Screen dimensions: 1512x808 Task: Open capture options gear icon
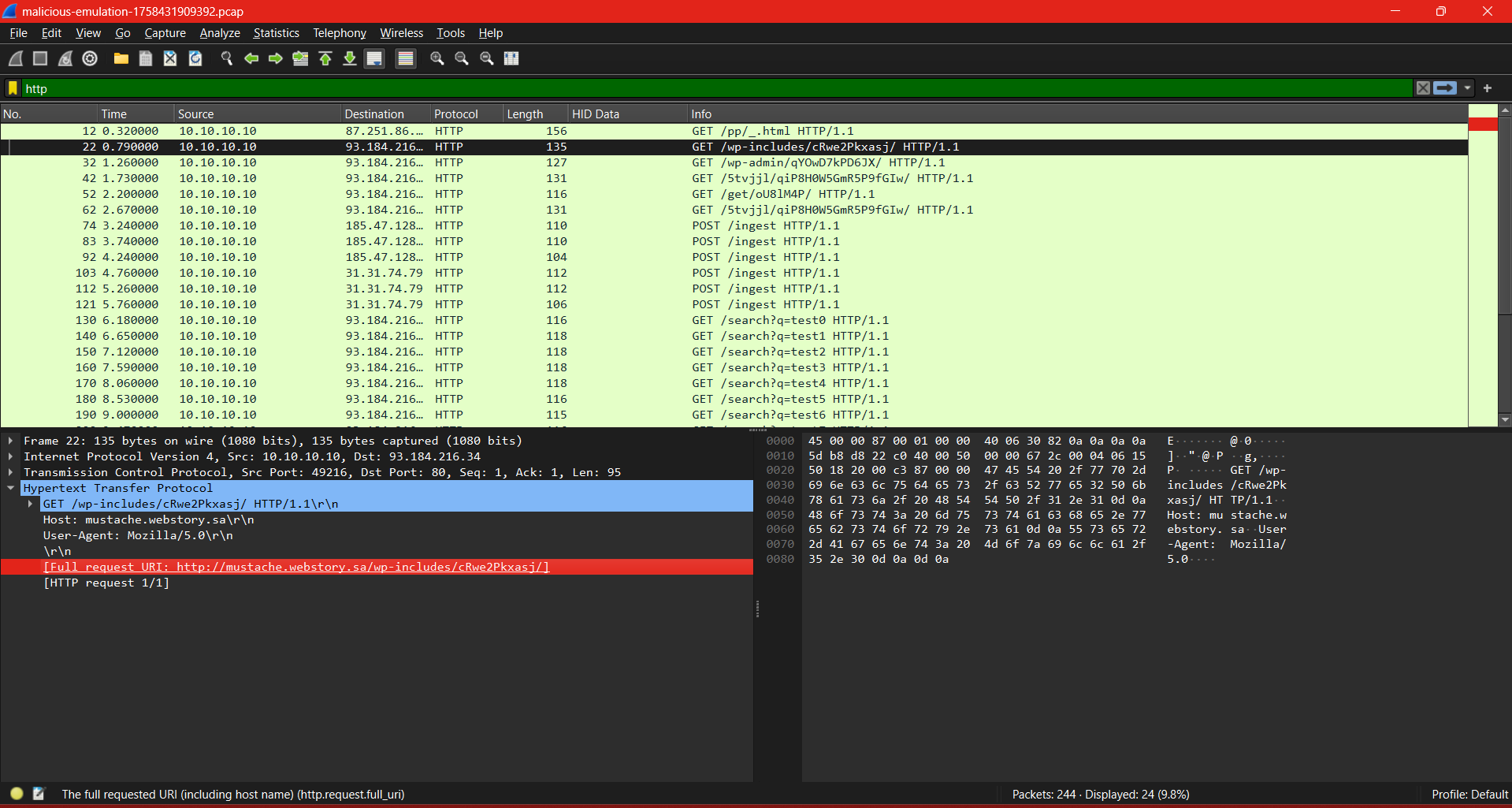tap(90, 58)
